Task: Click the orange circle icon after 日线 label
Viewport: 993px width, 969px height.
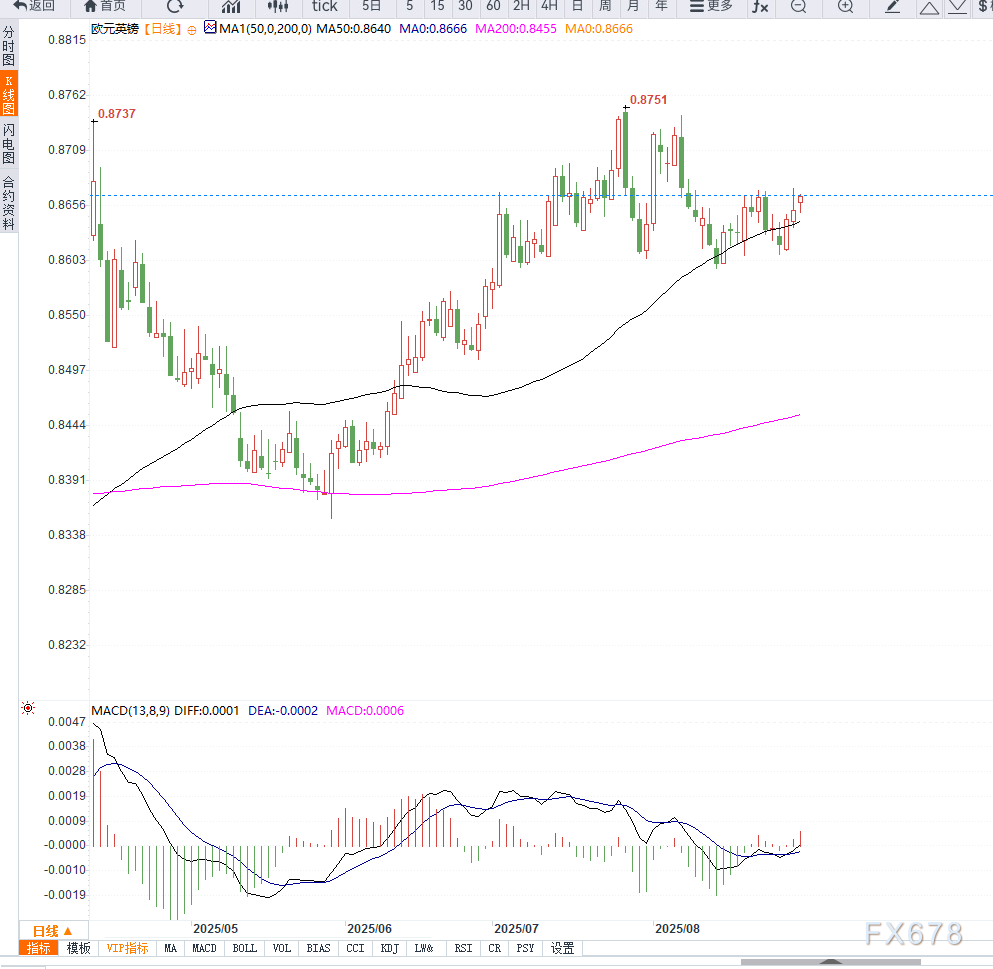Action: [x=192, y=30]
